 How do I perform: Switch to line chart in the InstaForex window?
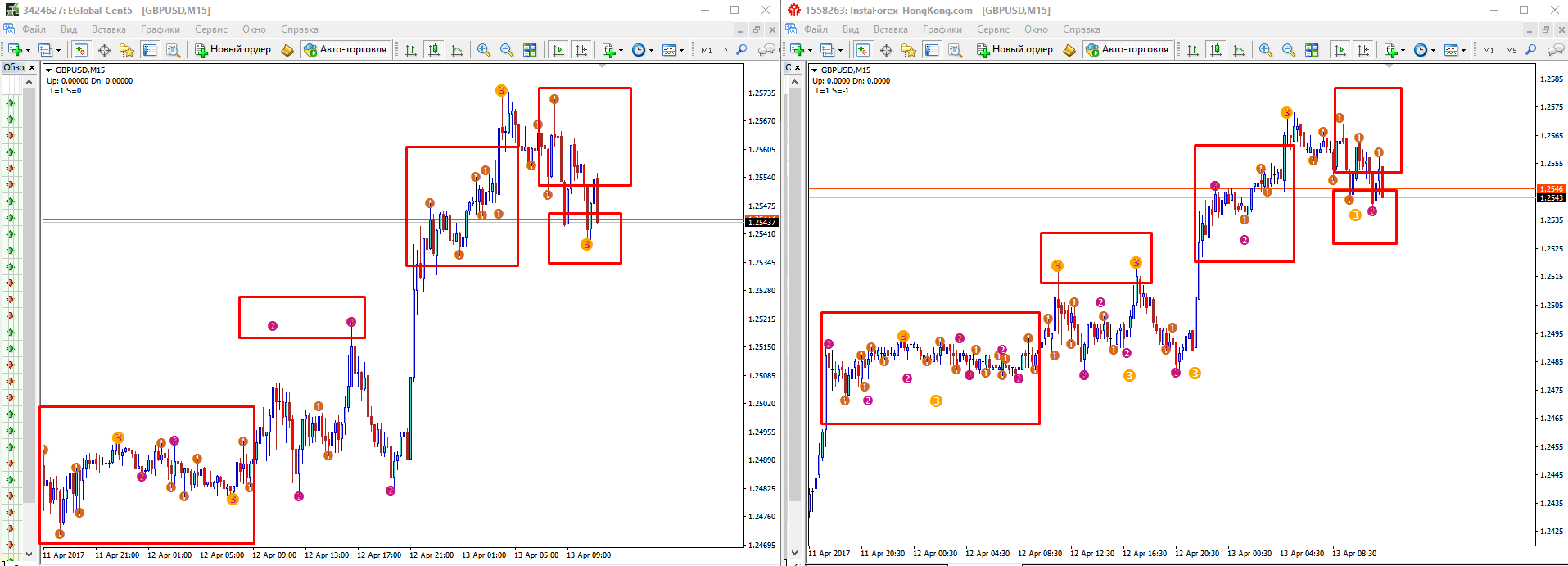click(1239, 50)
